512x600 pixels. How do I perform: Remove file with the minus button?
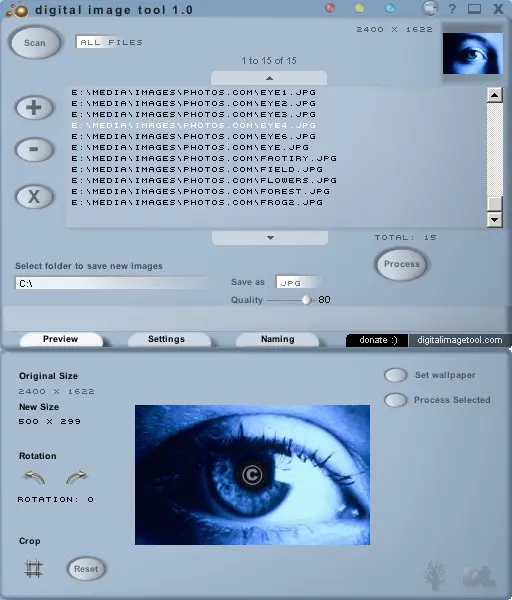[34, 149]
